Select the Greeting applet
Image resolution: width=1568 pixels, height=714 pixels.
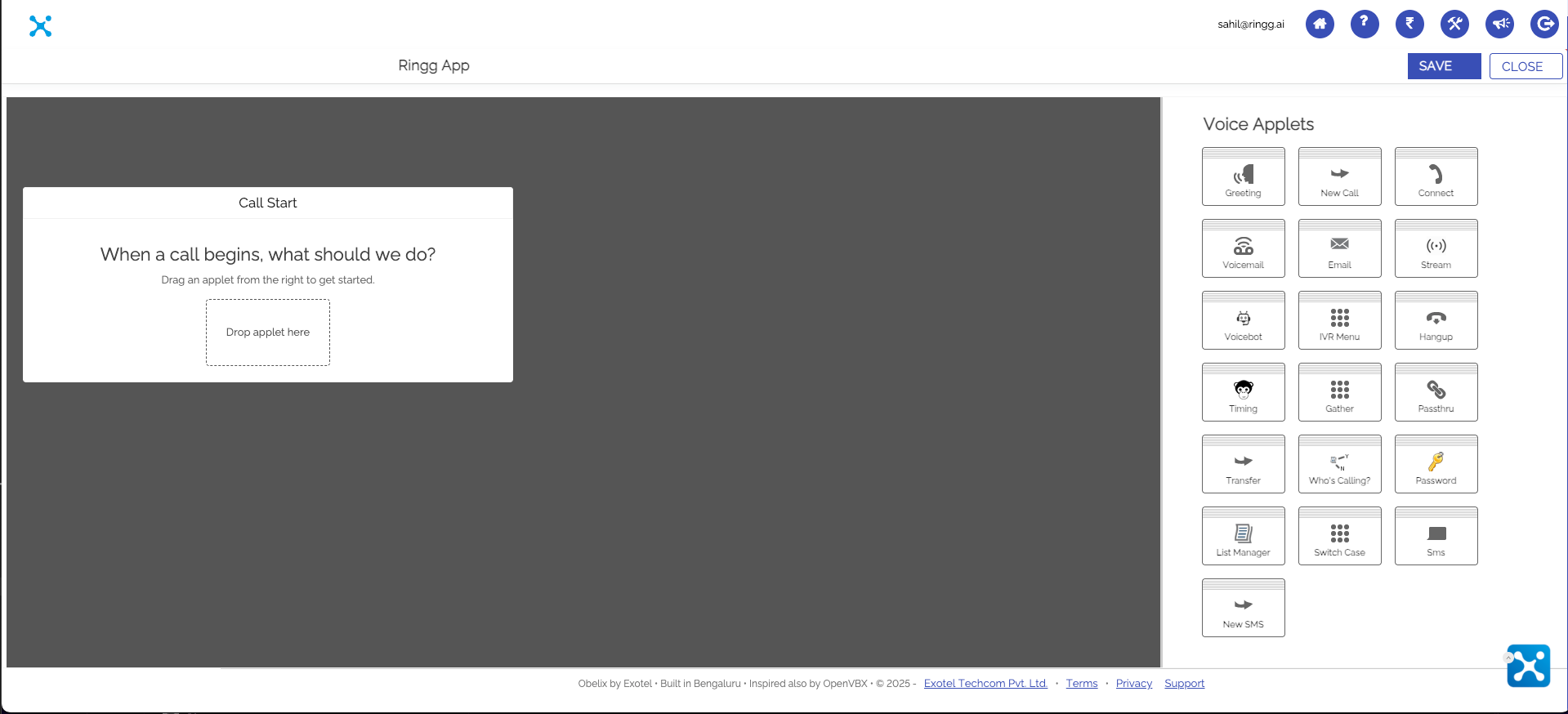coord(1243,176)
